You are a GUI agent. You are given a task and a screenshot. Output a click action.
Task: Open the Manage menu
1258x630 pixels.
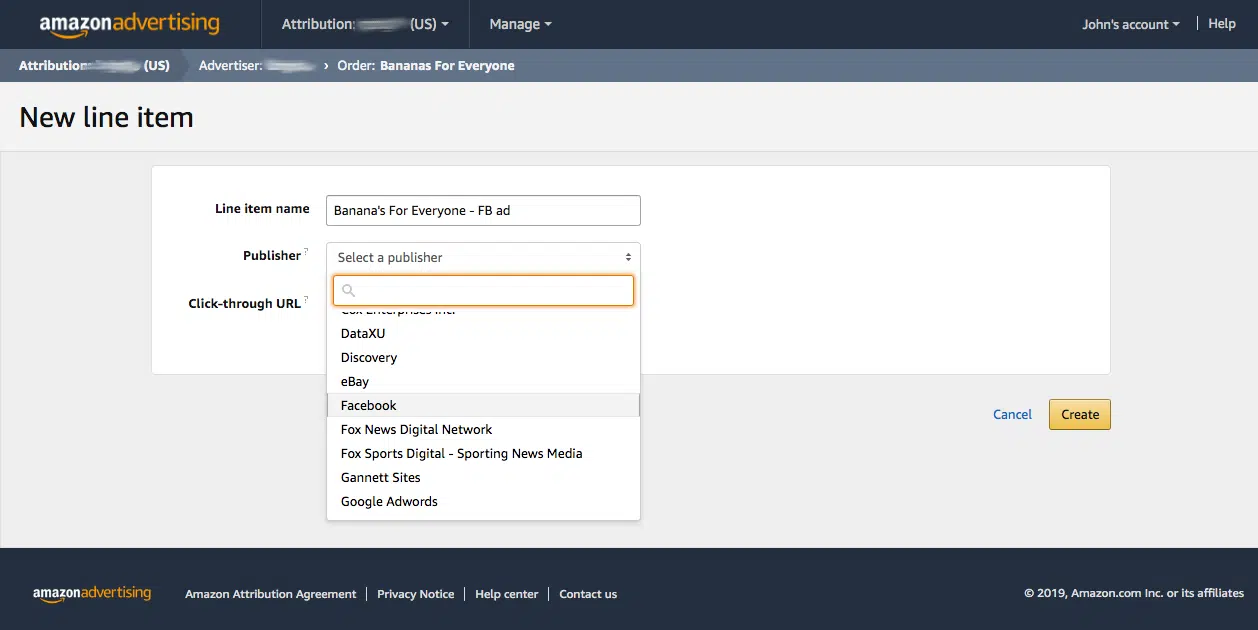(520, 24)
